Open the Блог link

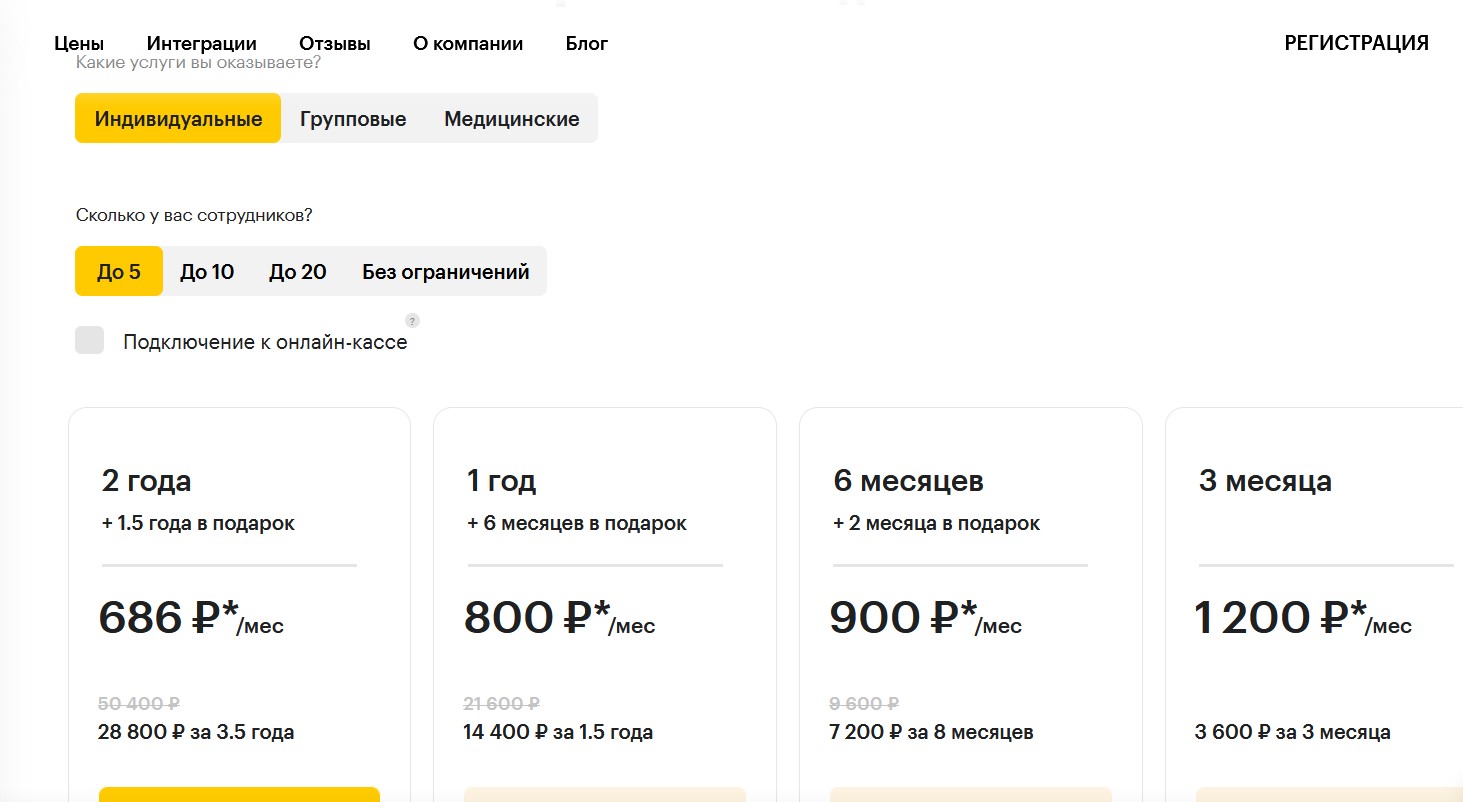[x=586, y=44]
